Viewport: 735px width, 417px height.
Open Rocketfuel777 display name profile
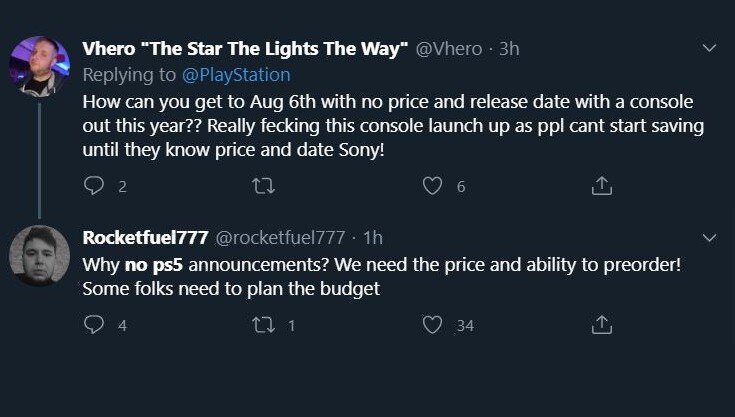(144, 239)
